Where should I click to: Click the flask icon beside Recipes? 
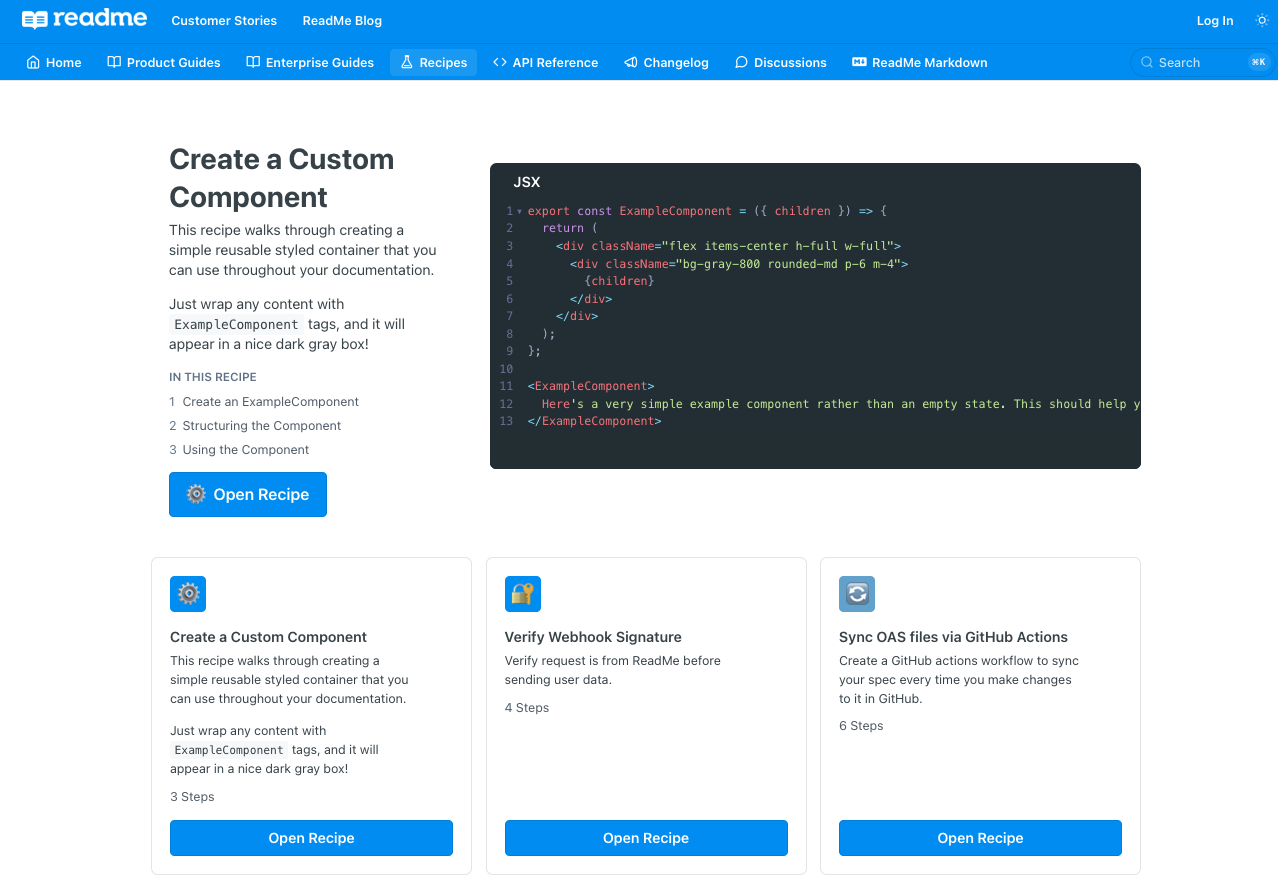[407, 62]
